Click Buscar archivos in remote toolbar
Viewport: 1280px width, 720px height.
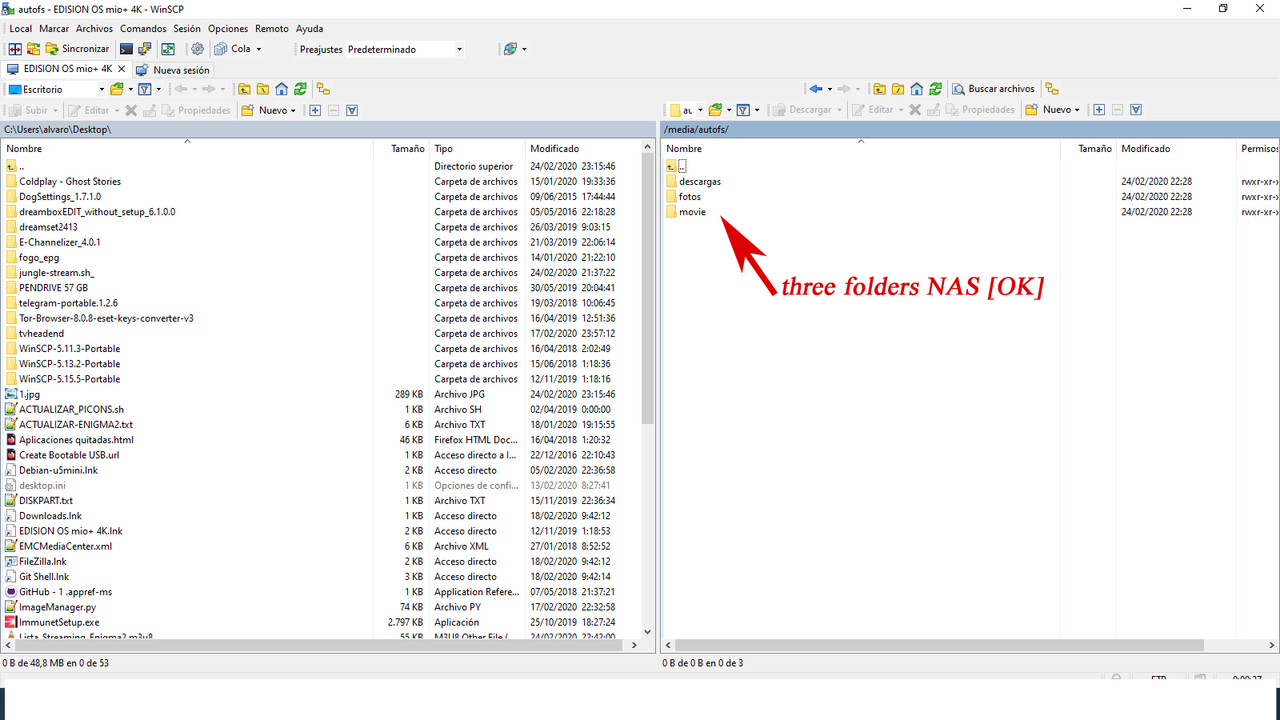click(x=993, y=89)
